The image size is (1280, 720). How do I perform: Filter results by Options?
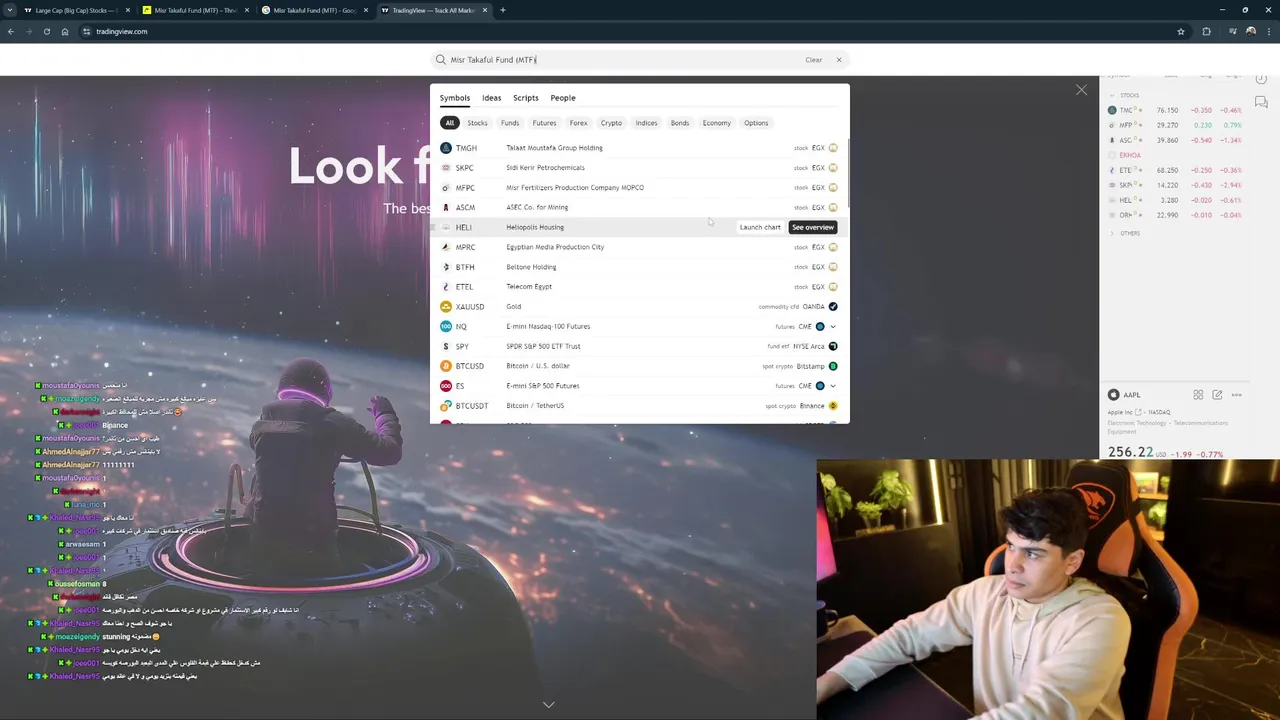tap(756, 123)
